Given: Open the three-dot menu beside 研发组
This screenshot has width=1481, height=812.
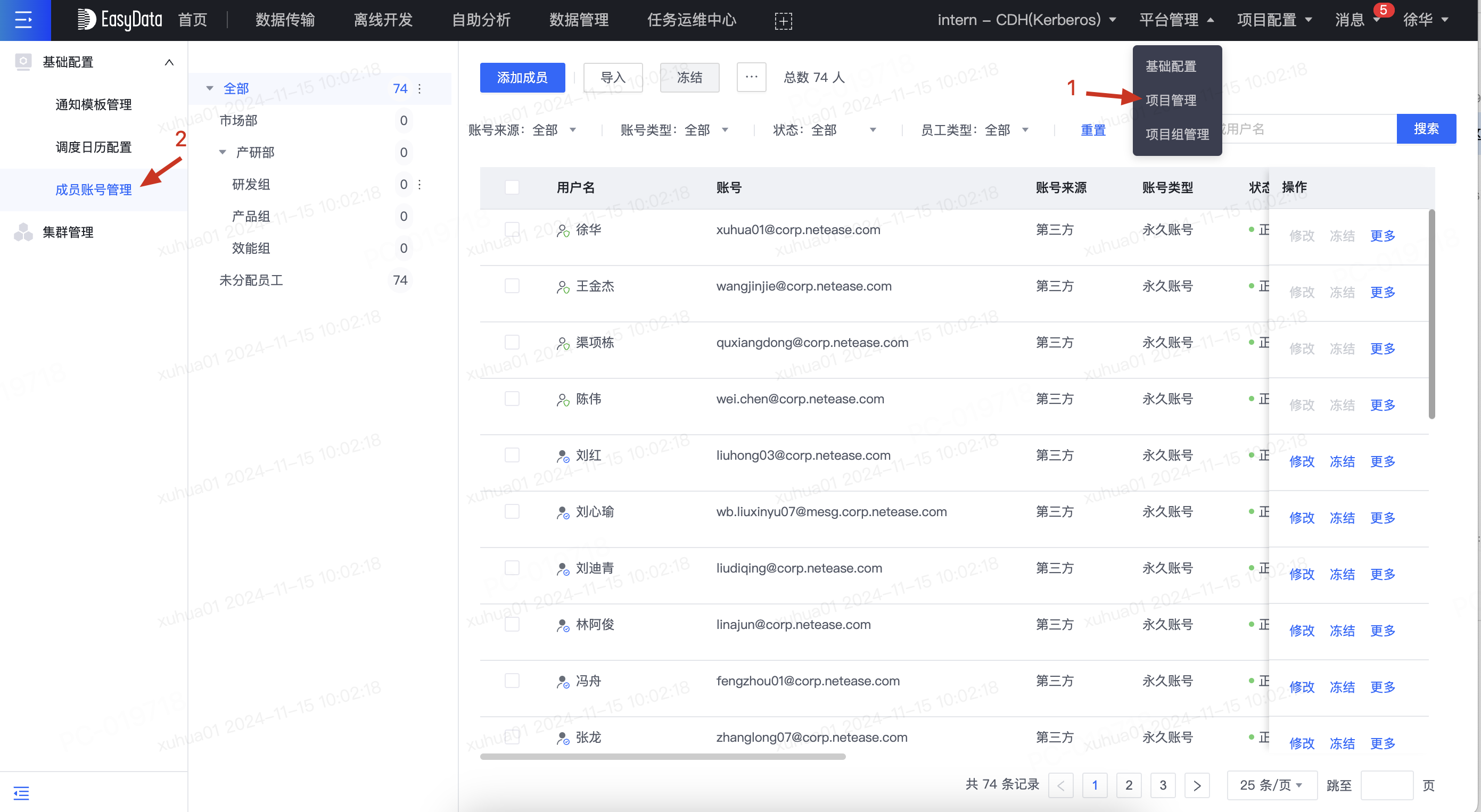Looking at the screenshot, I should click(x=419, y=185).
